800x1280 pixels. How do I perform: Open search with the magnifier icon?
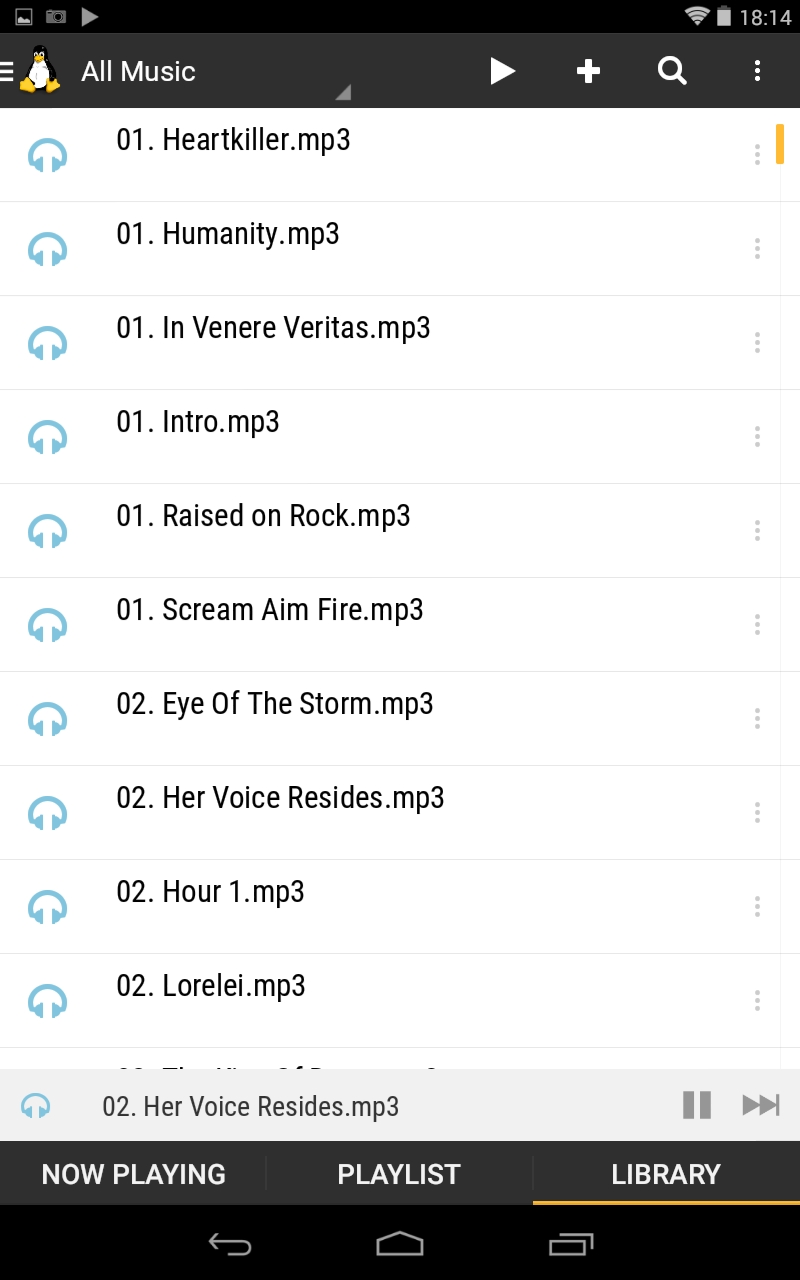(672, 71)
